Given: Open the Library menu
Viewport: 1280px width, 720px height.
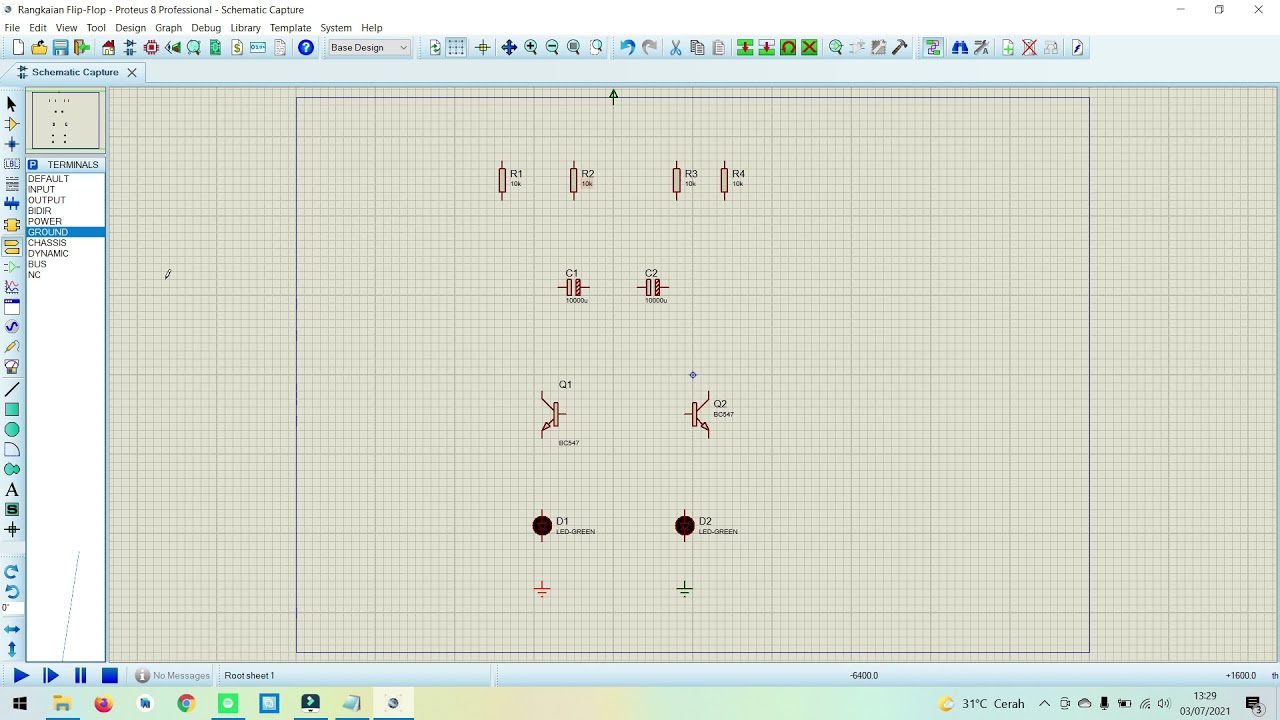Looking at the screenshot, I should (245, 28).
